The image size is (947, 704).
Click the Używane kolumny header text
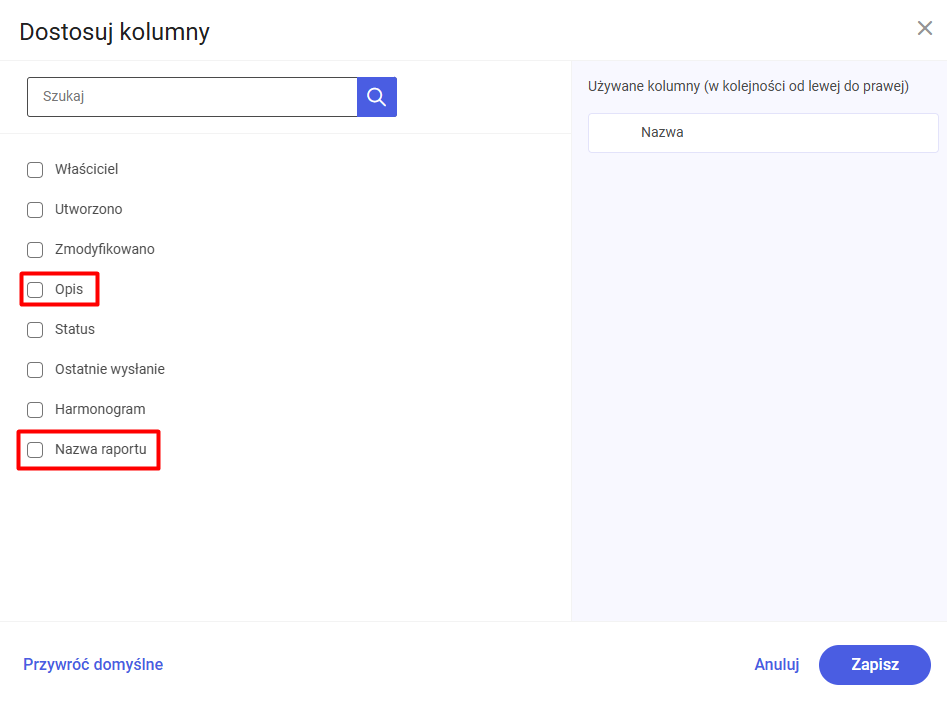tap(748, 87)
